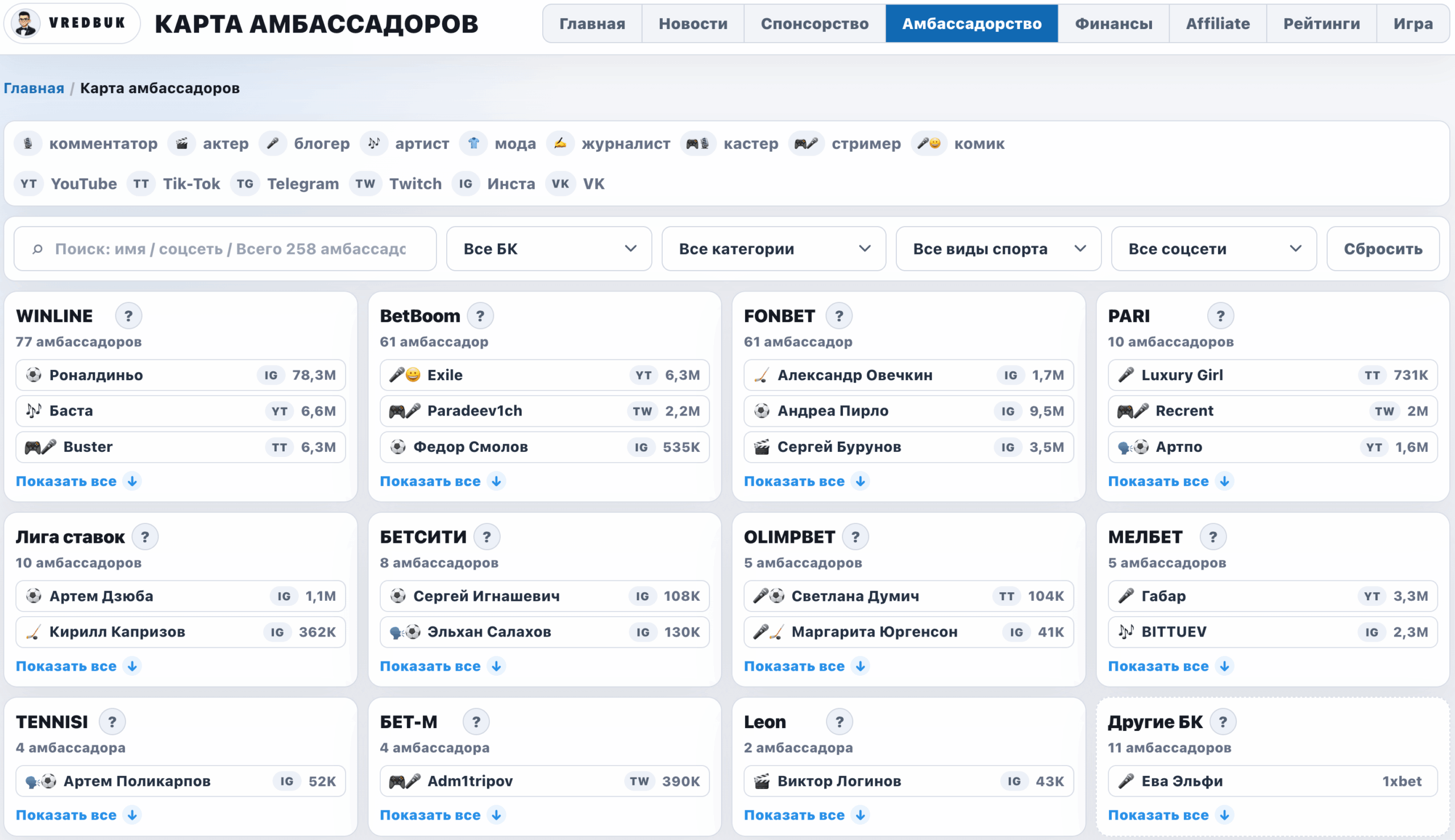The width and height of the screenshot is (1455, 840).
Task: Open the Все БК dropdown
Action: click(x=549, y=249)
